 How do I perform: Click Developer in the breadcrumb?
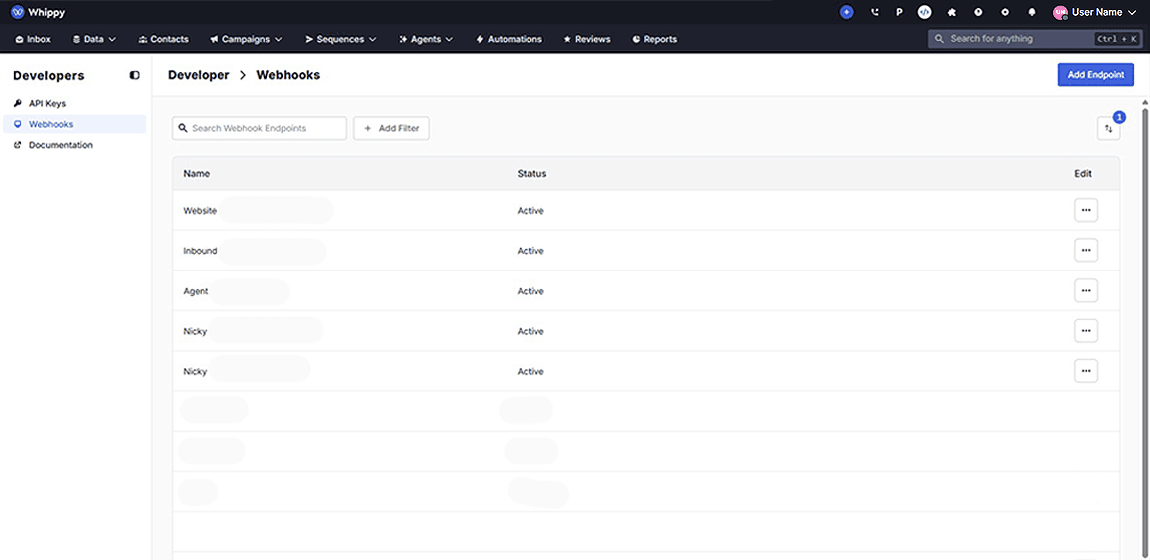pos(199,75)
